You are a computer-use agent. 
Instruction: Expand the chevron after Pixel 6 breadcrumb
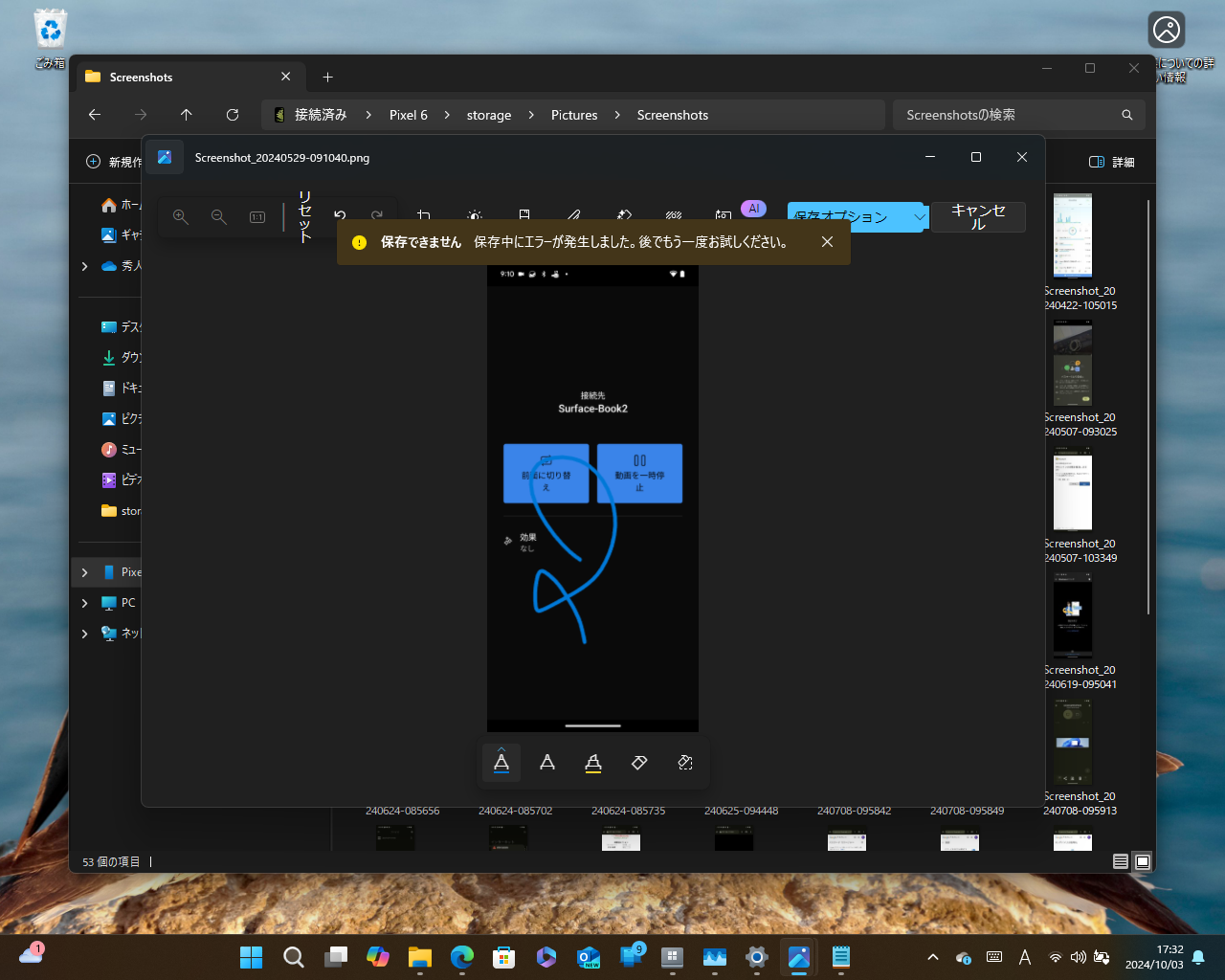pos(447,115)
